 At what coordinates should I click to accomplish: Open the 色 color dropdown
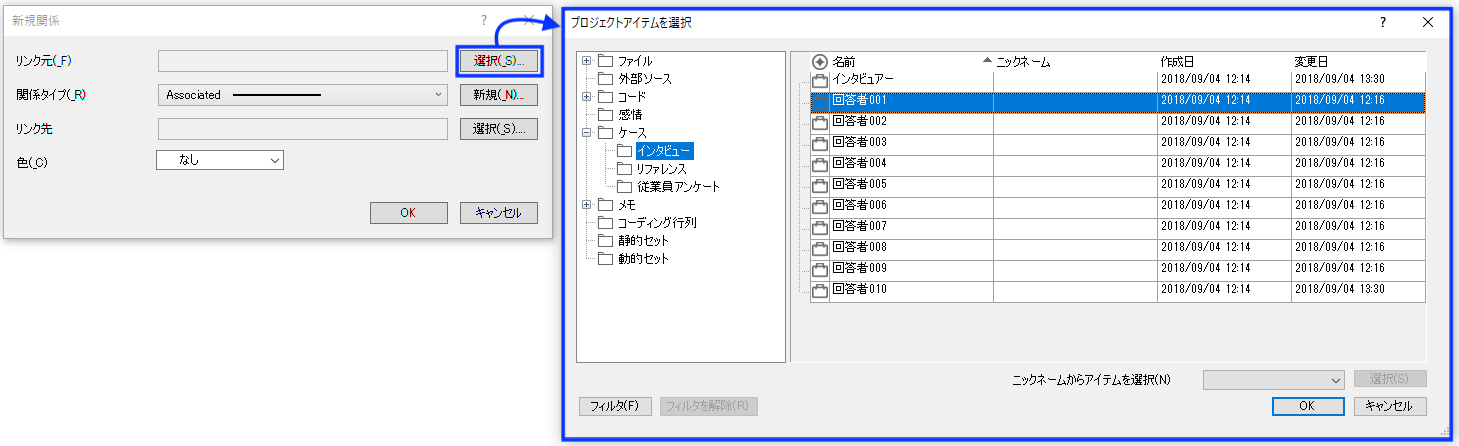tap(220, 160)
